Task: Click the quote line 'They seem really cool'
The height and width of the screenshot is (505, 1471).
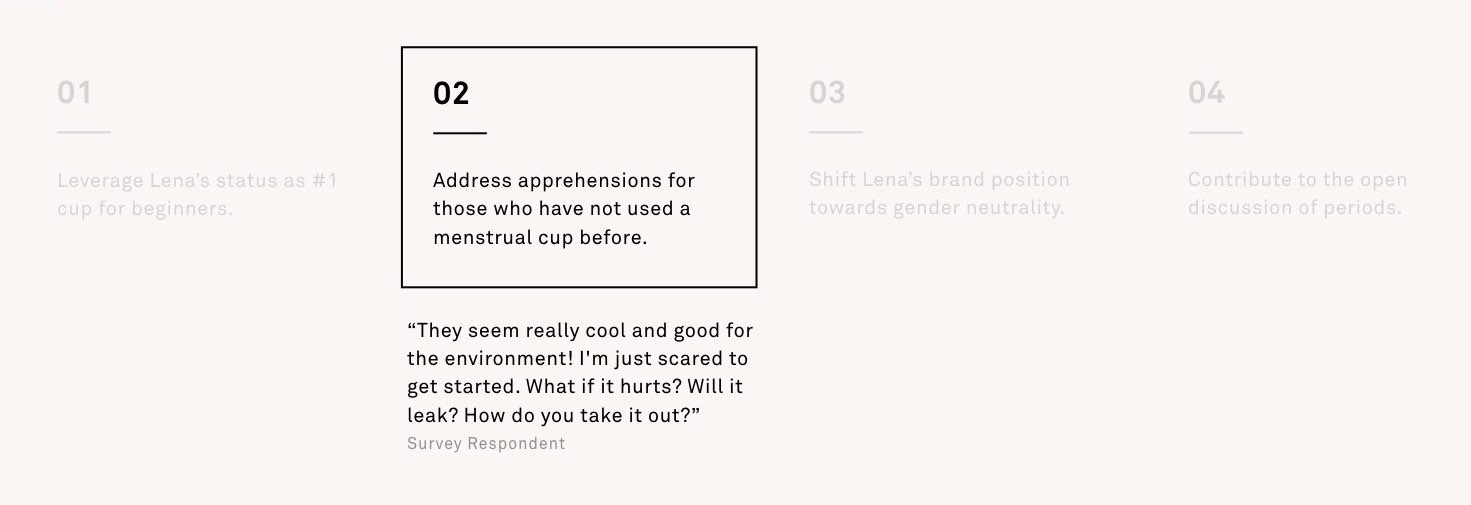Action: pos(580,330)
